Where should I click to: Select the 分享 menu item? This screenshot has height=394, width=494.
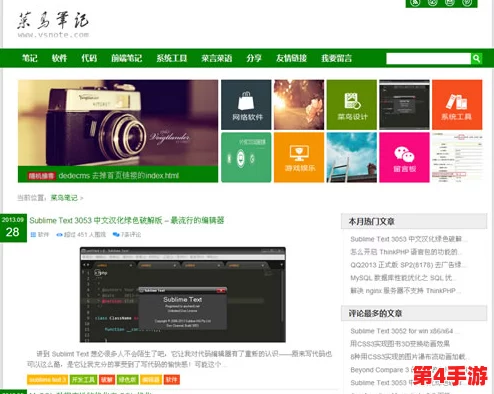254,58
